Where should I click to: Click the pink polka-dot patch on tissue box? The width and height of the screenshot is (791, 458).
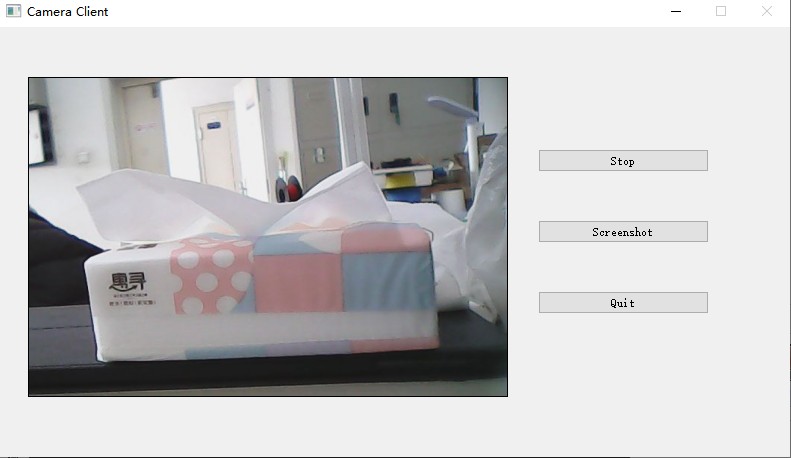coord(209,276)
